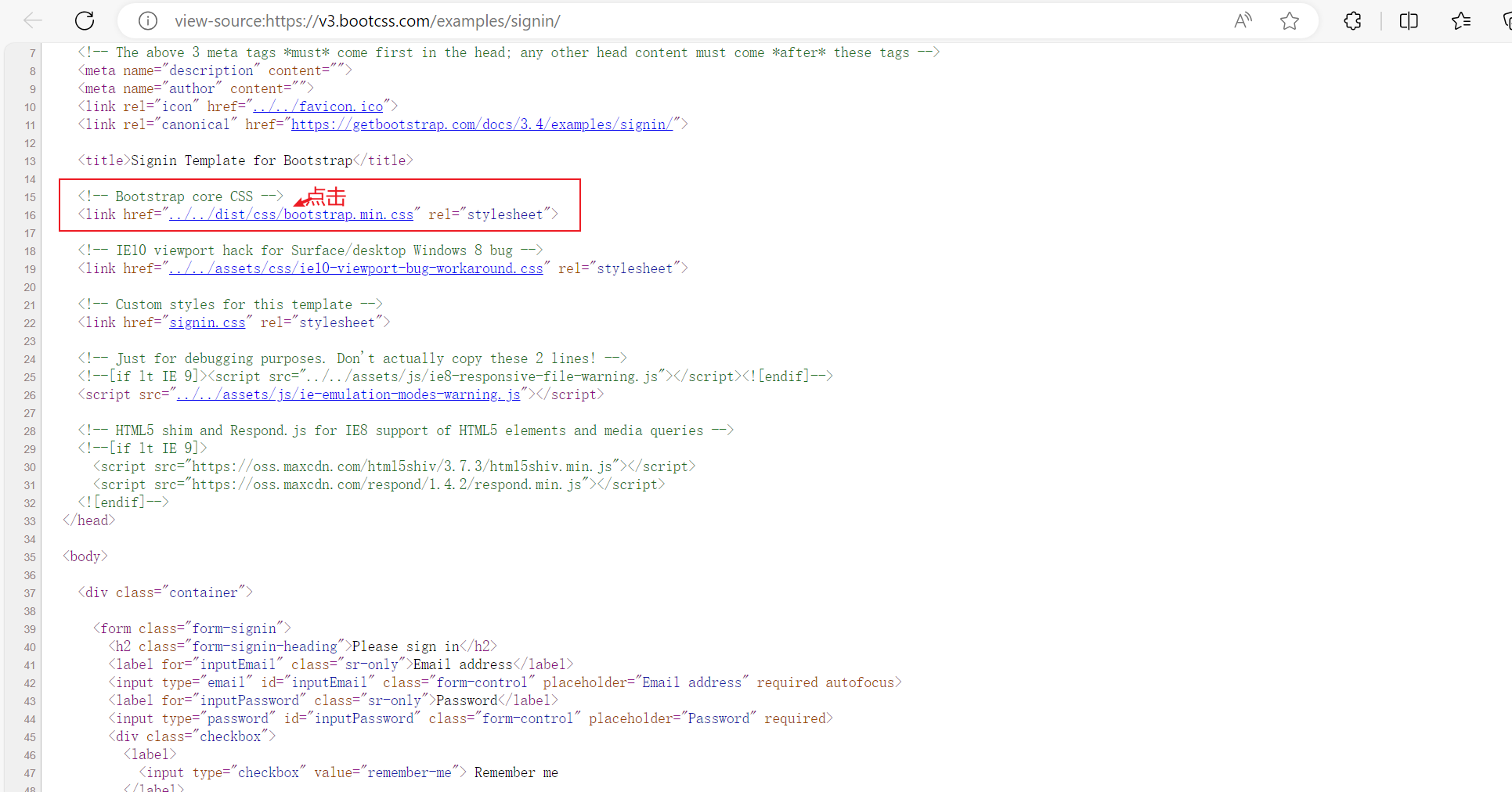Click line number 16 in the gutter
Viewport: 1512px width, 792px height.
[30, 215]
